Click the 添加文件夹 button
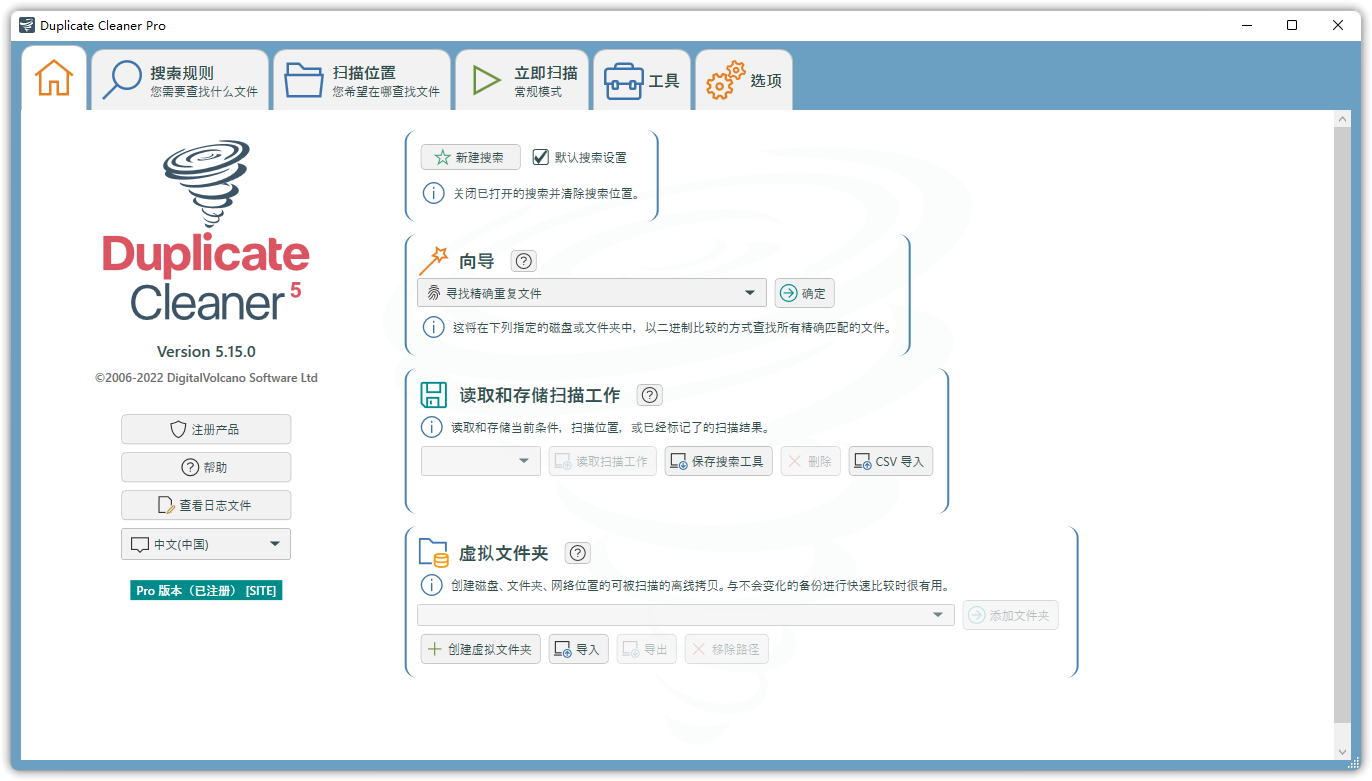The width and height of the screenshot is (1372, 781). point(1010,616)
